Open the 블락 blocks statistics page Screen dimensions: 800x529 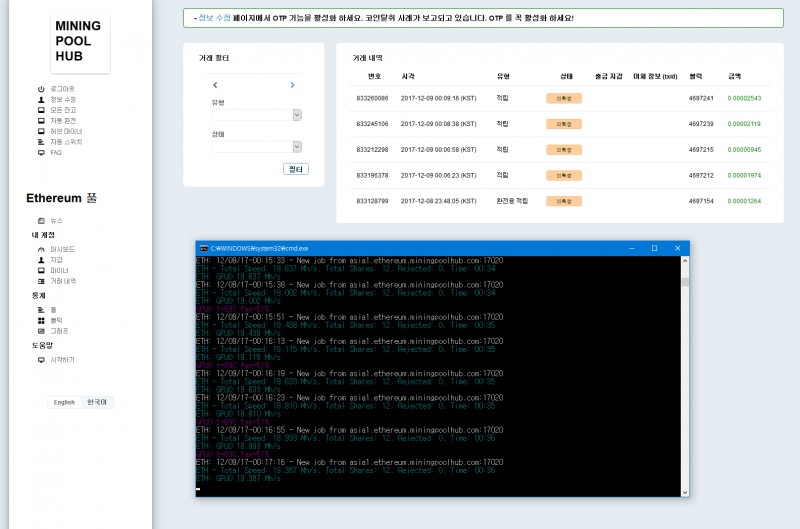56,320
